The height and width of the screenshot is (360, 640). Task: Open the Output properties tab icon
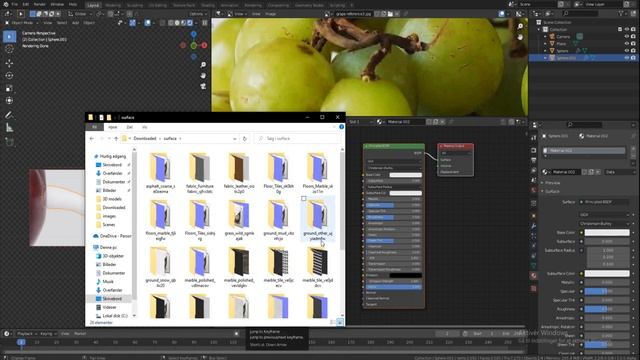[534, 160]
